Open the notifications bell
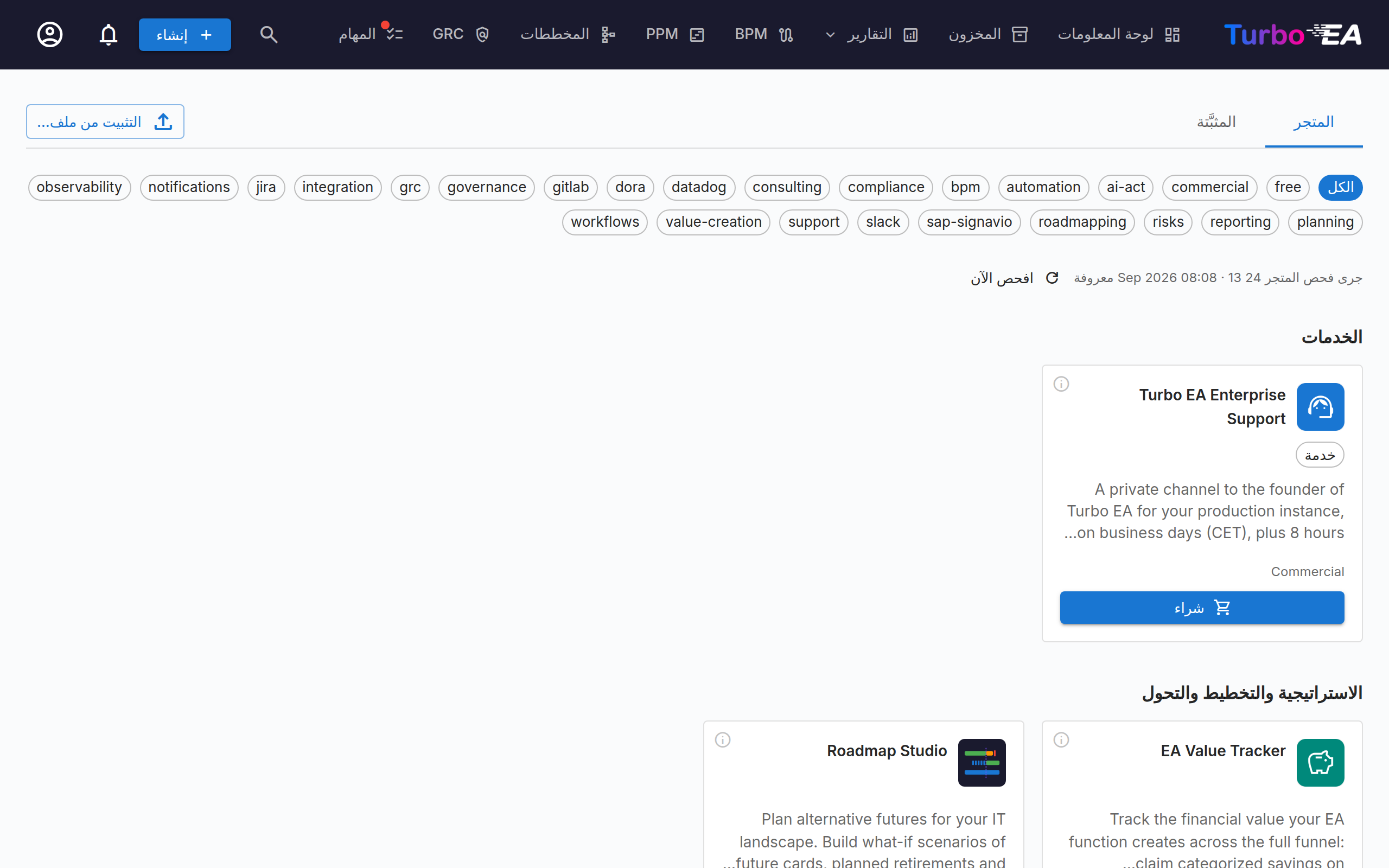The width and height of the screenshot is (1389, 868). click(109, 34)
